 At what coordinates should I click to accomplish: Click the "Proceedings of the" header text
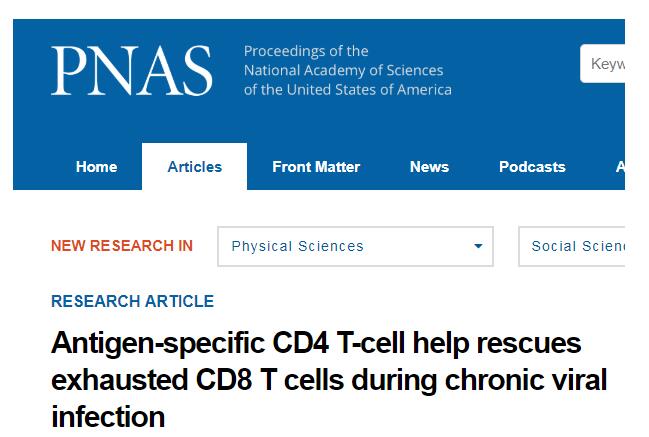pyautogui.click(x=306, y=51)
